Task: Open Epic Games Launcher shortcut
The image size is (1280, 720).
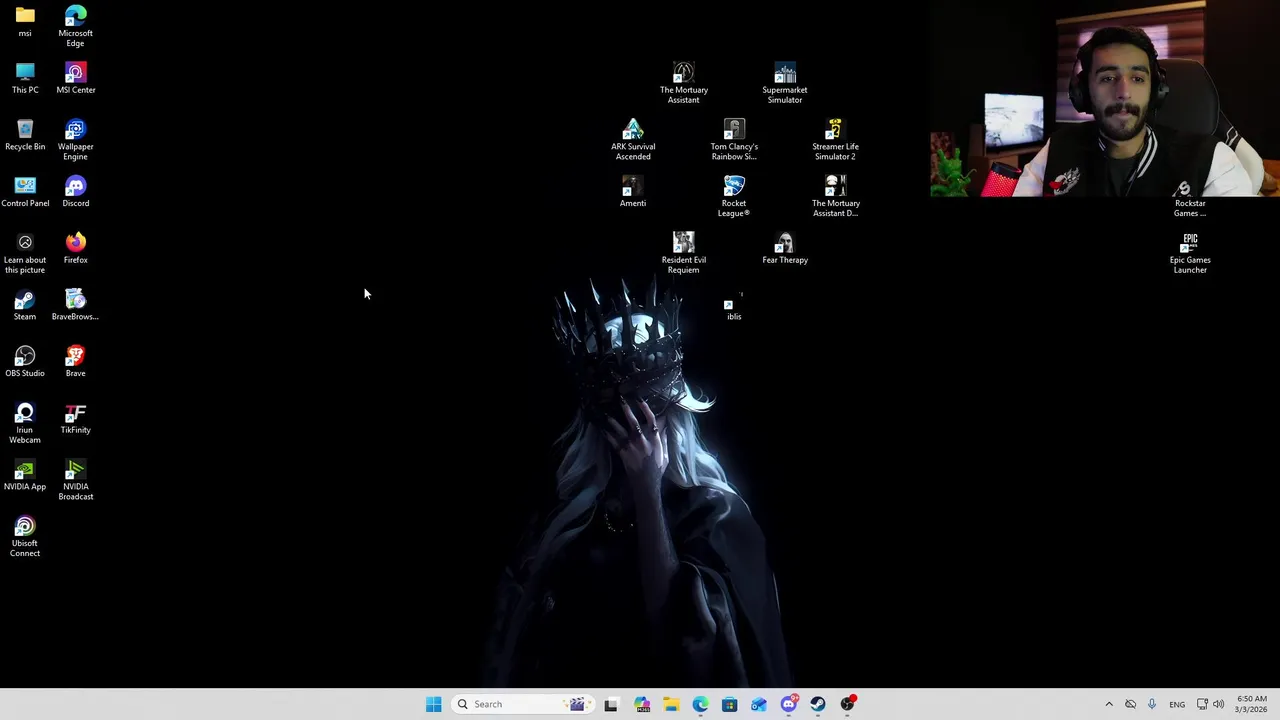Action: (x=1190, y=253)
